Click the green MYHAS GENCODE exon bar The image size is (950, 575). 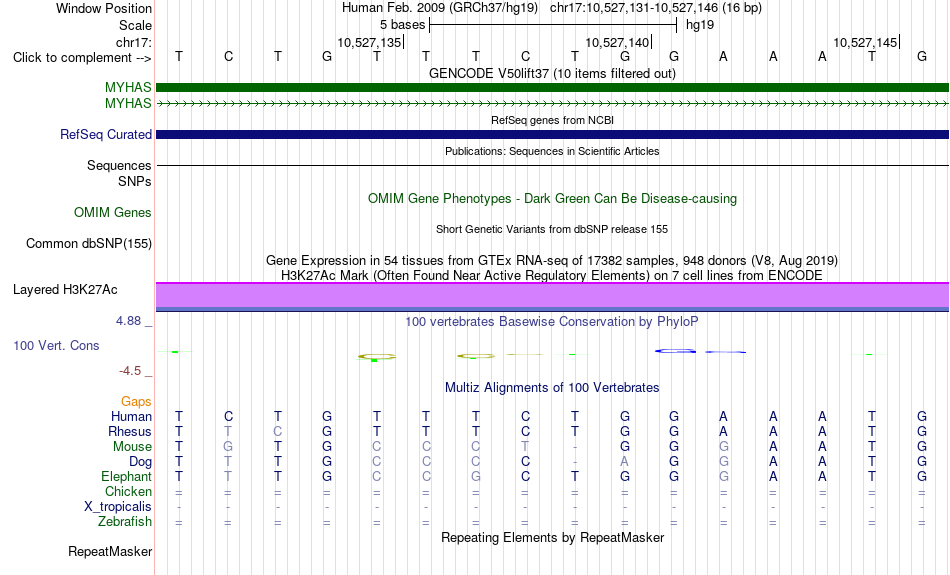coord(552,87)
